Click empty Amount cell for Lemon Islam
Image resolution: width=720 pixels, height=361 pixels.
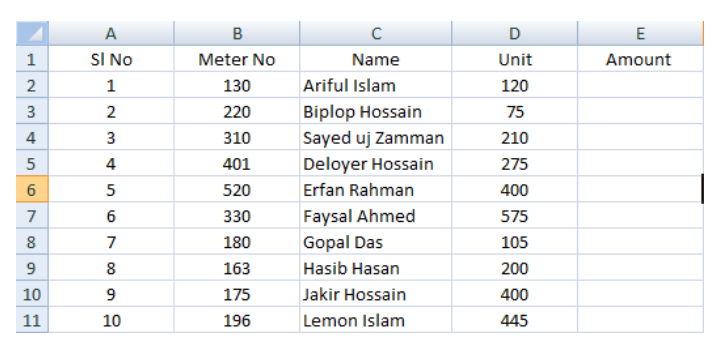click(641, 320)
